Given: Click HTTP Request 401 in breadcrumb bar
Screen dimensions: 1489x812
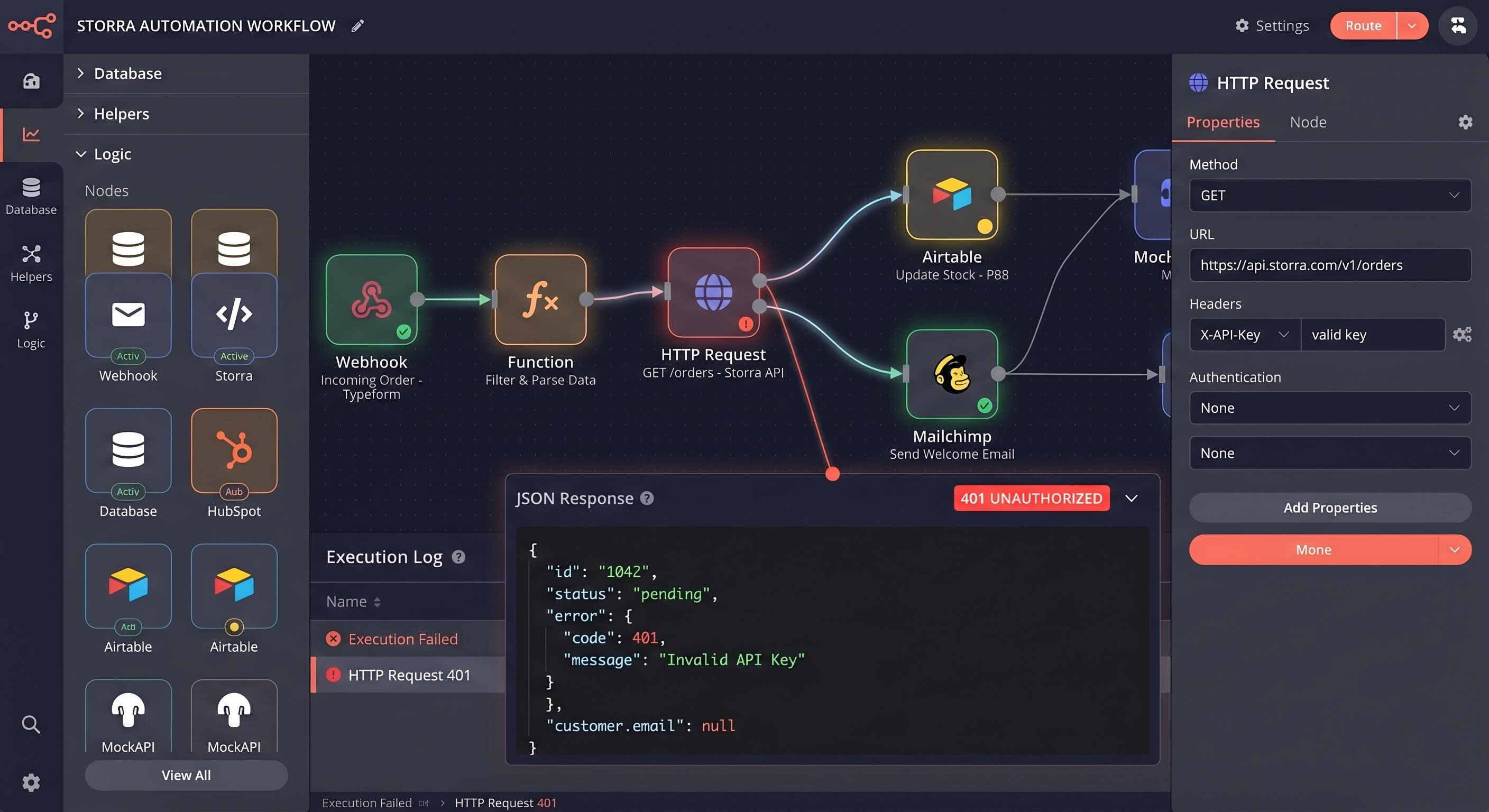Looking at the screenshot, I should coord(505,803).
